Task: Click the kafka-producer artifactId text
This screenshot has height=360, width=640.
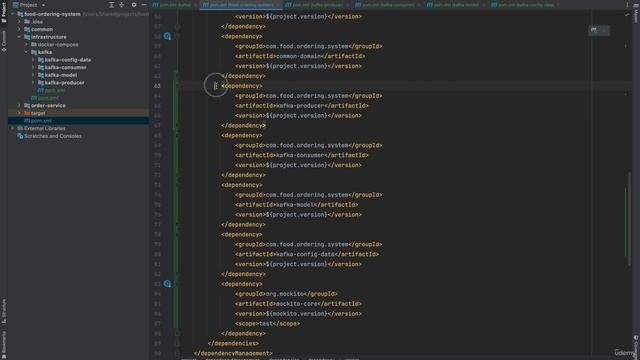Action: click(300, 106)
